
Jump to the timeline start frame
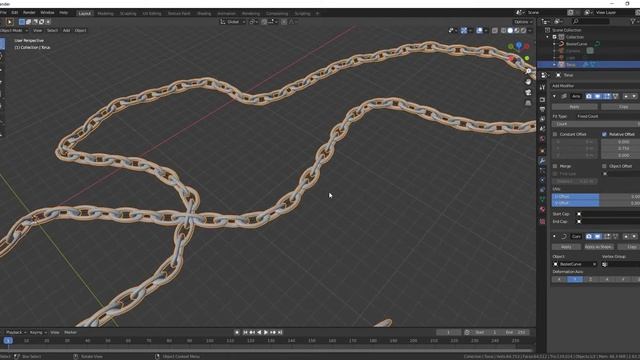(245, 332)
